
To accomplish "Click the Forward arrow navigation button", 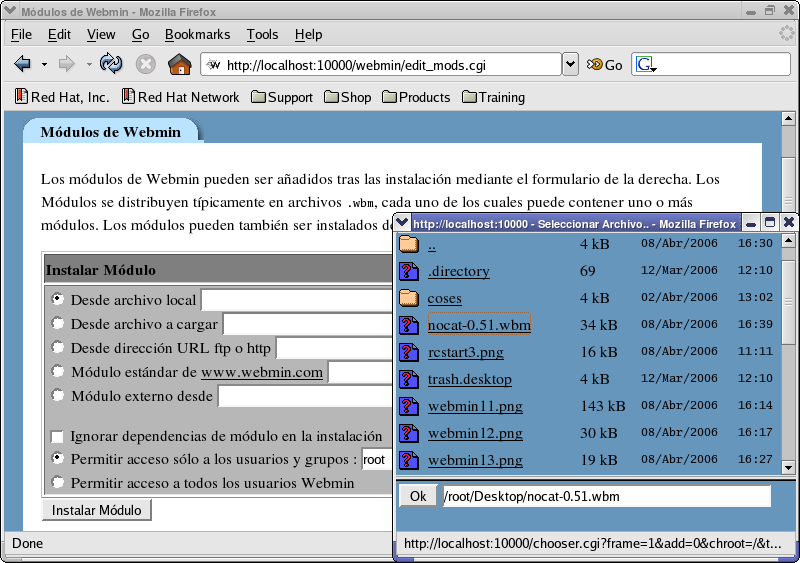I will tap(66, 64).
